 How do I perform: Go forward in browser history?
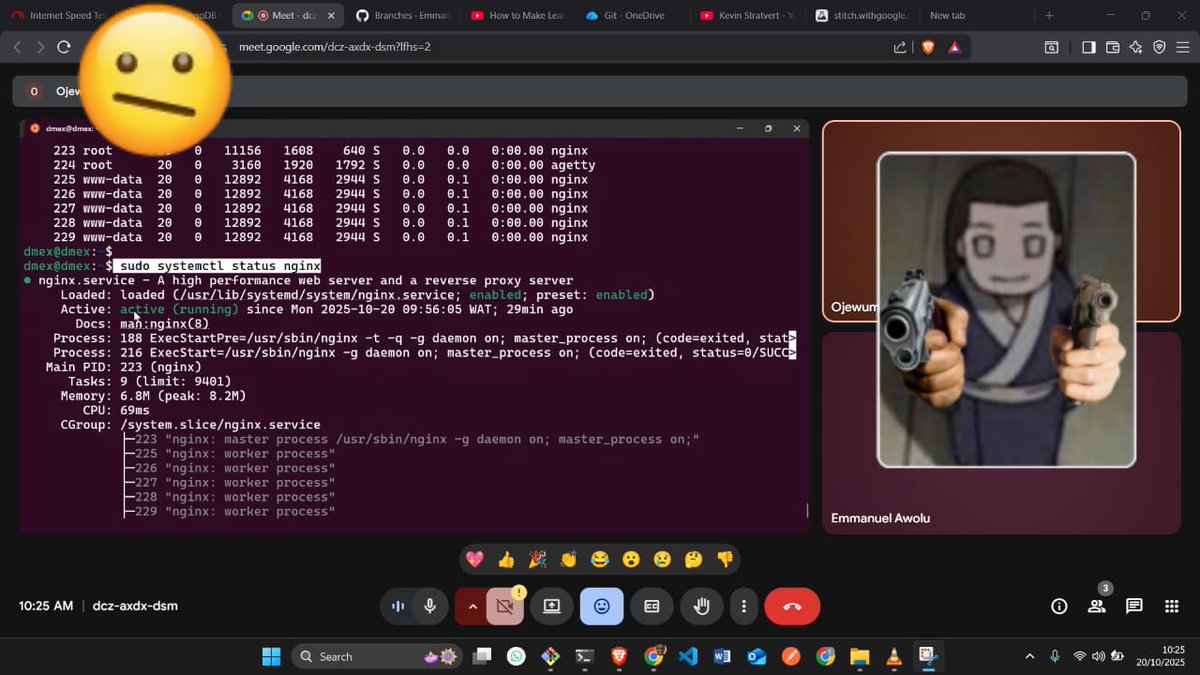click(41, 47)
